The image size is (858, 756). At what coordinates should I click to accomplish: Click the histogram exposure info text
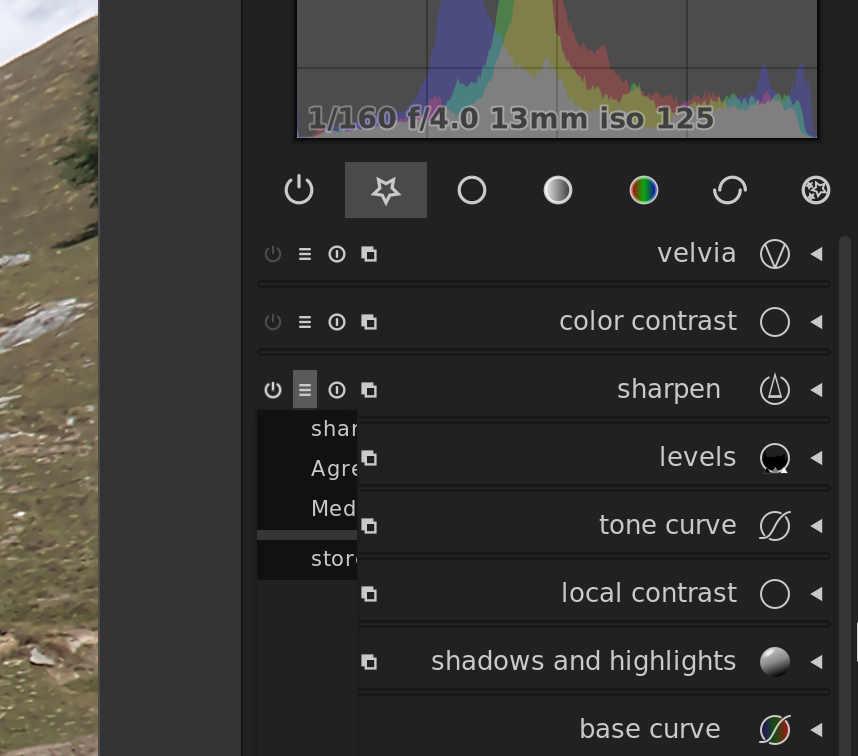click(x=511, y=119)
